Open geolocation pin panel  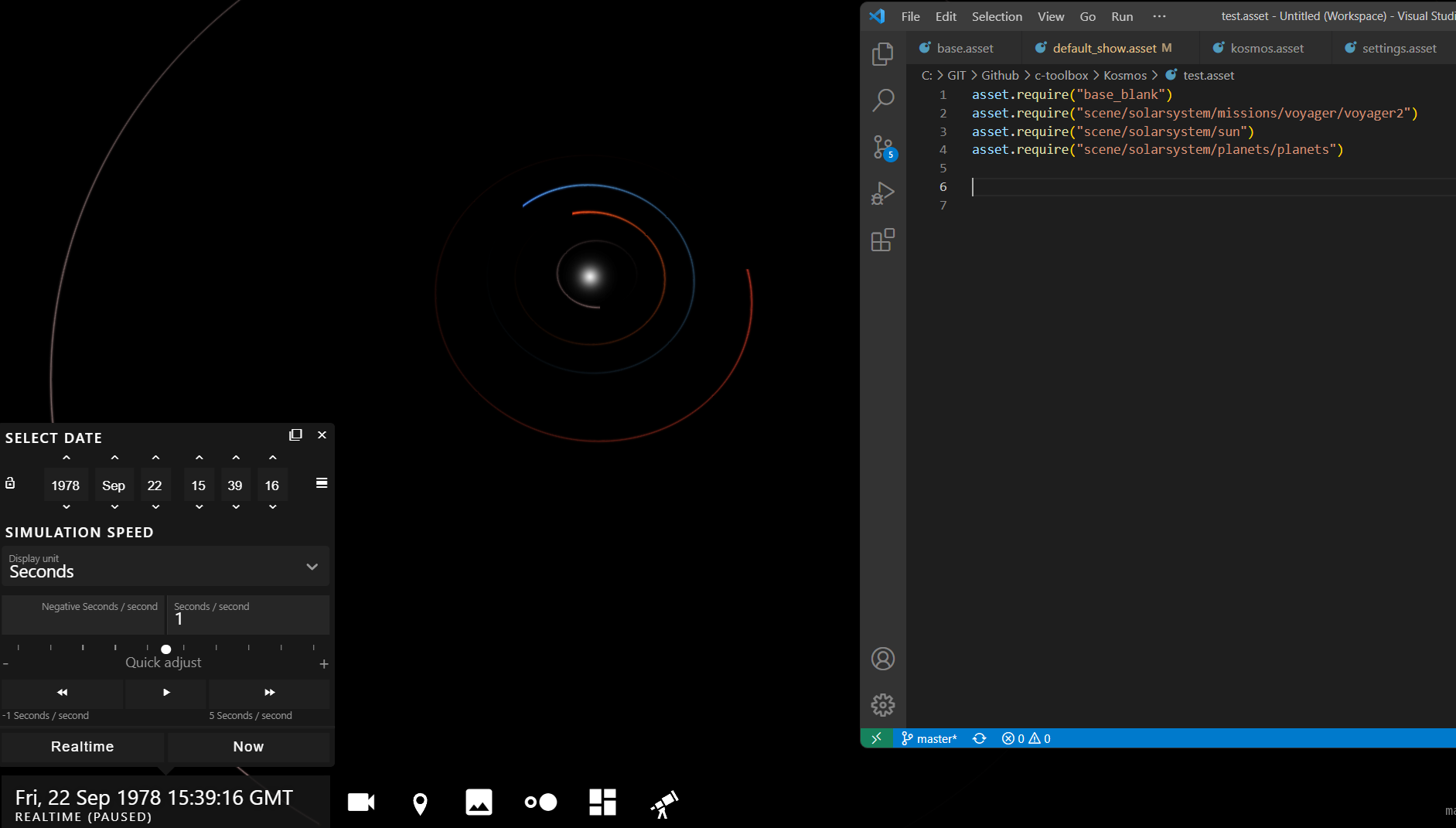tap(420, 804)
